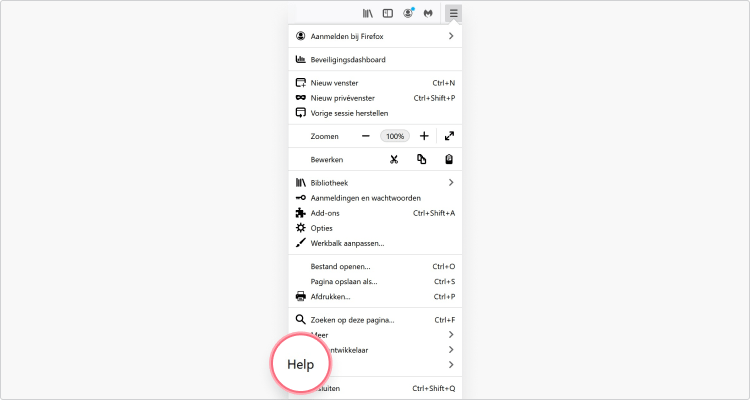Open Aanmeldingen en wachtwoorden
750x400 pixels.
(375, 198)
